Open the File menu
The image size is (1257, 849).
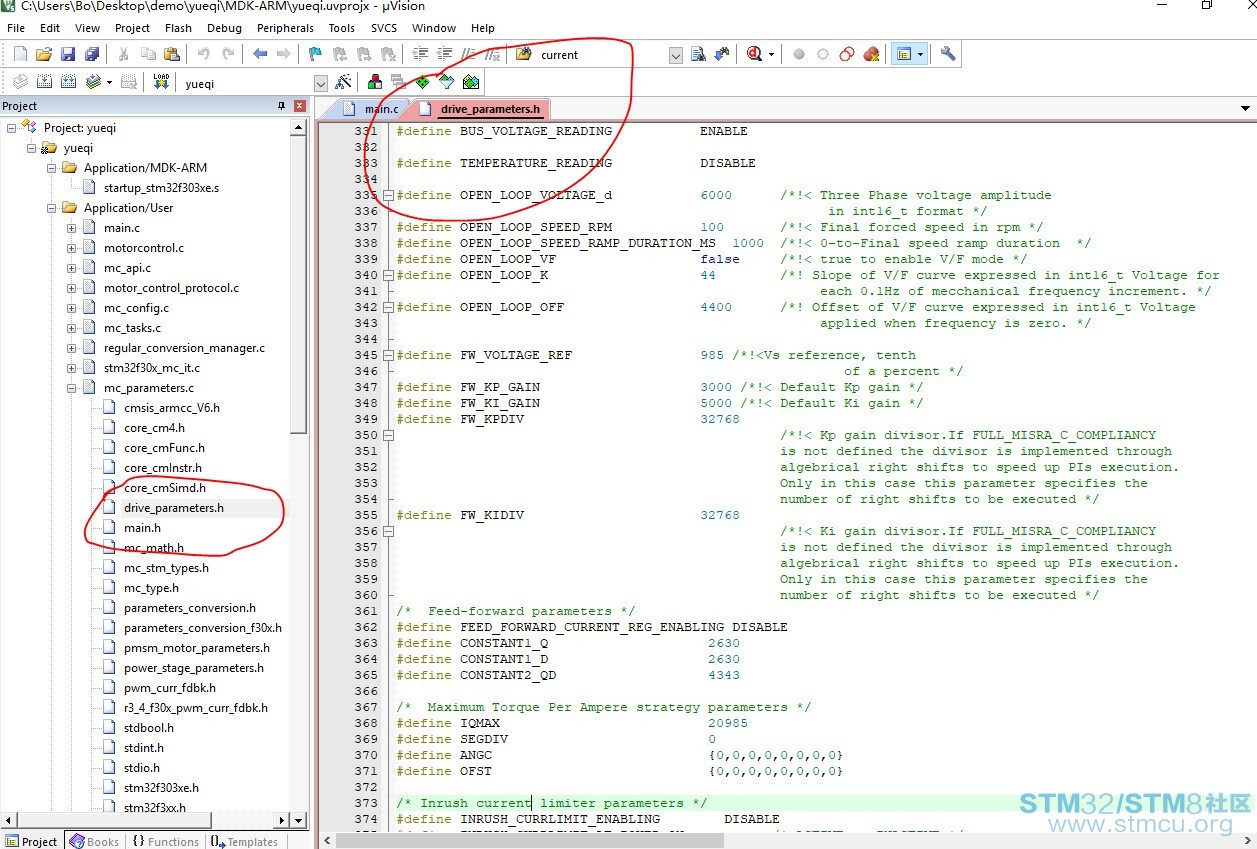click(x=16, y=28)
